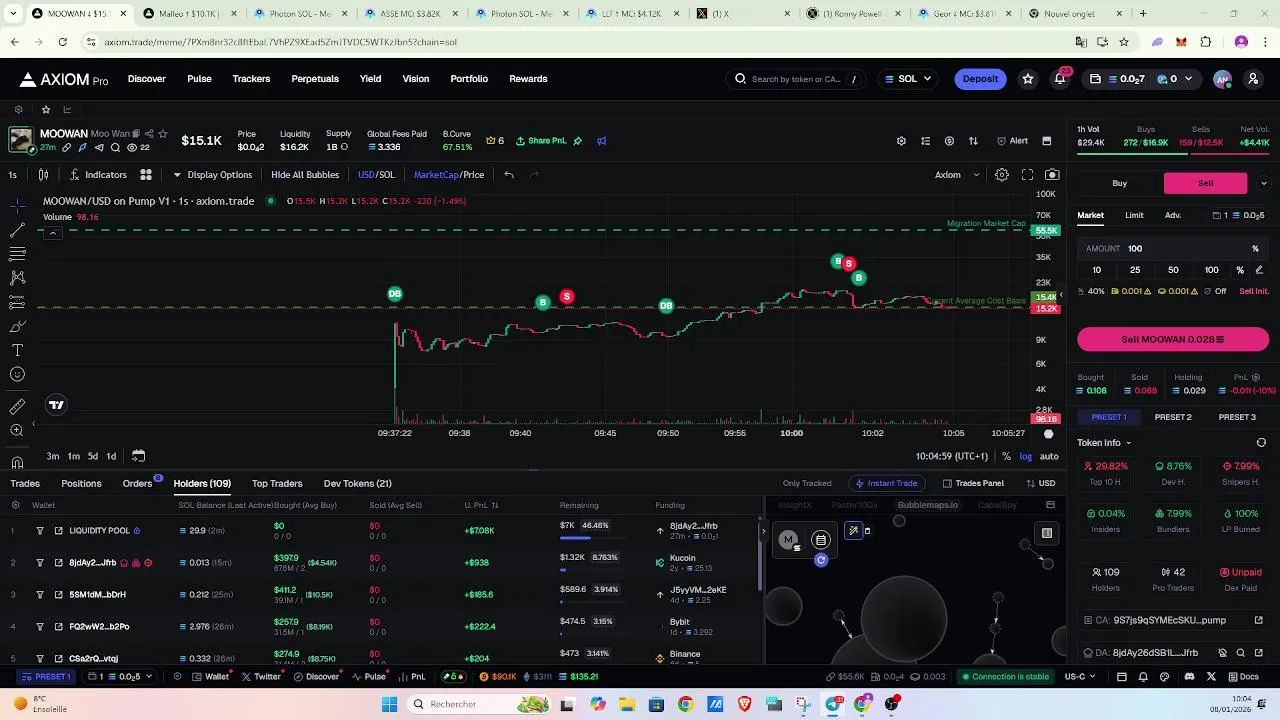Select the brush drawing tool

pos(17,326)
